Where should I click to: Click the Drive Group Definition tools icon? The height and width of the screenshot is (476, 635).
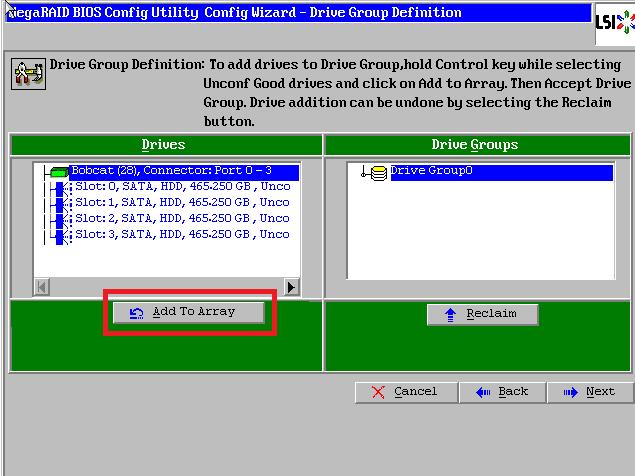click(28, 74)
